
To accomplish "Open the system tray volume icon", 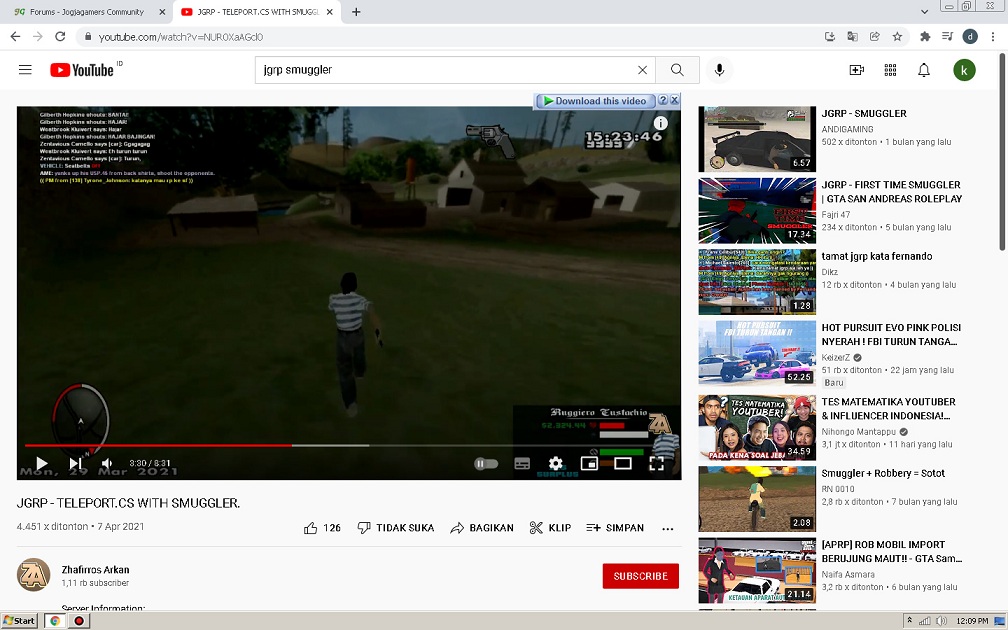I will coord(942,621).
